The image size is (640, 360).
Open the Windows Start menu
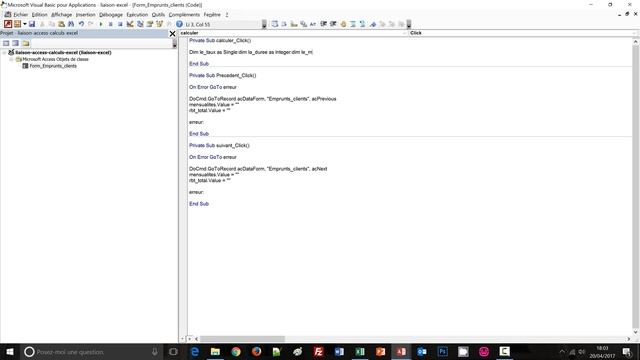tap(10, 351)
